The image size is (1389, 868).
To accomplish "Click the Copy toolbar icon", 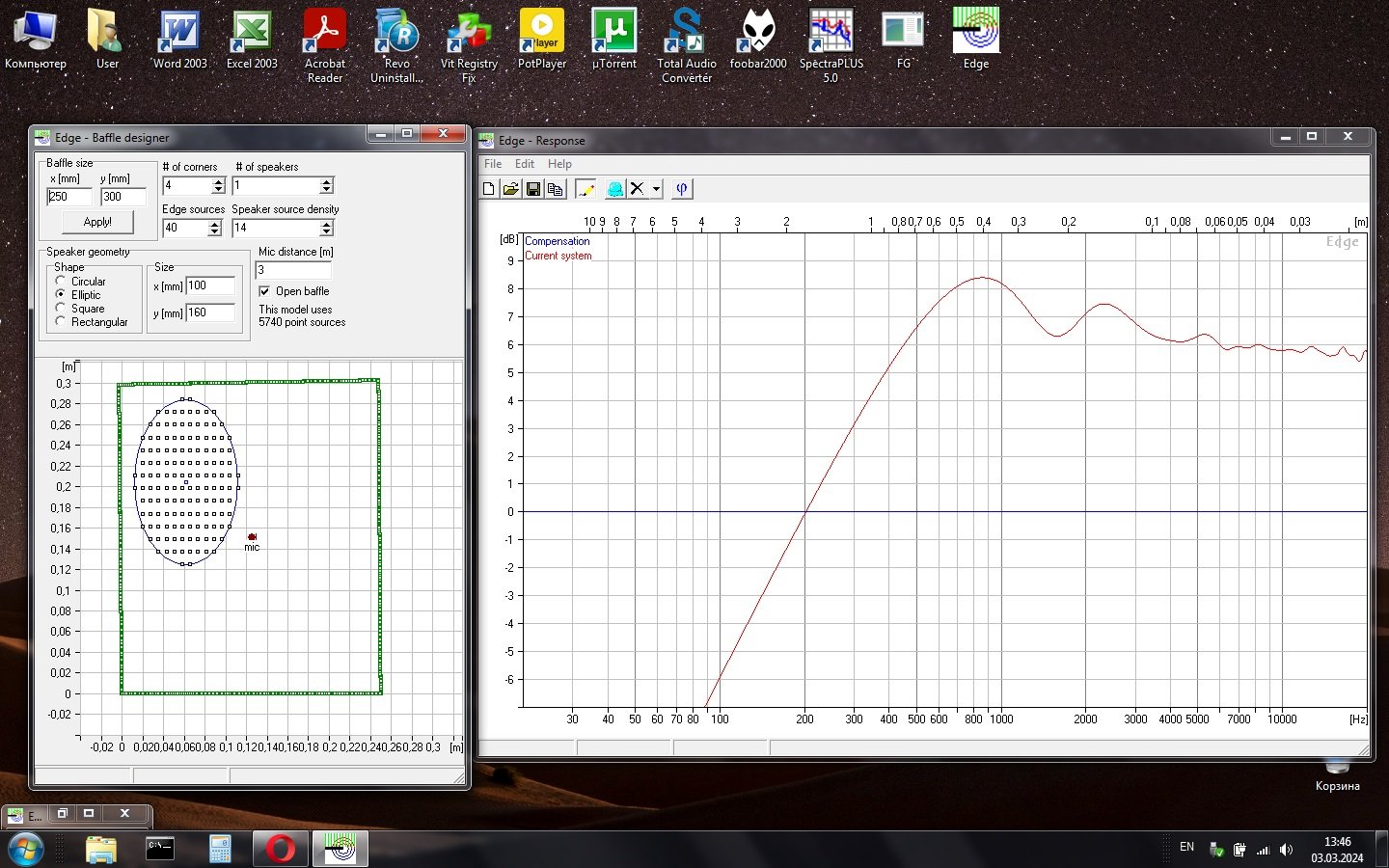I will pos(556,189).
